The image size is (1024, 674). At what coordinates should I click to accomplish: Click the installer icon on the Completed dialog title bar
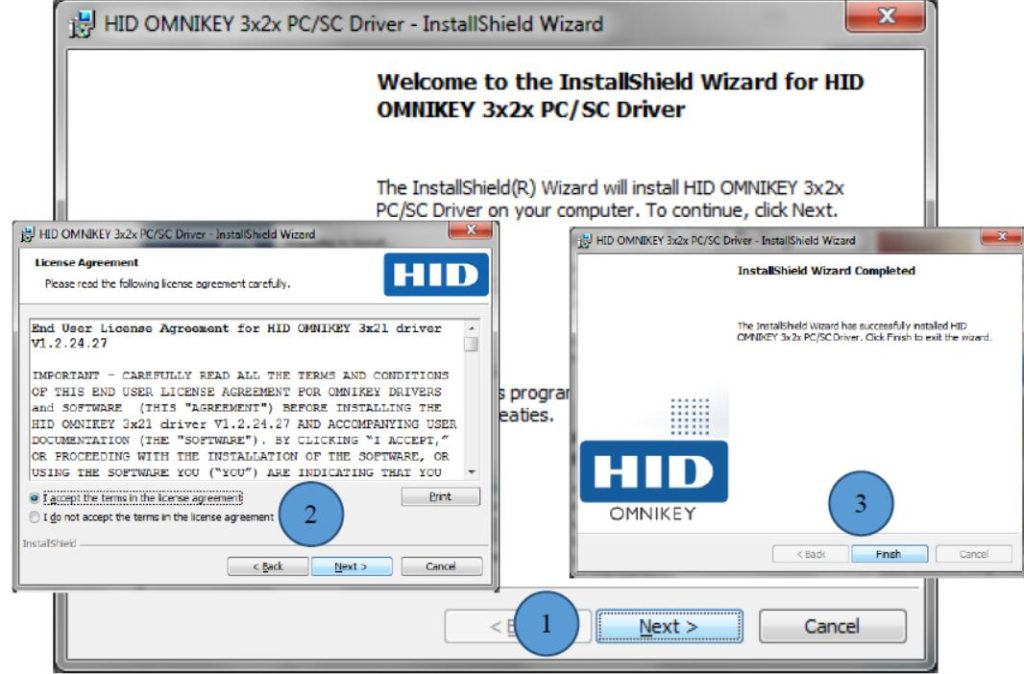pos(587,240)
